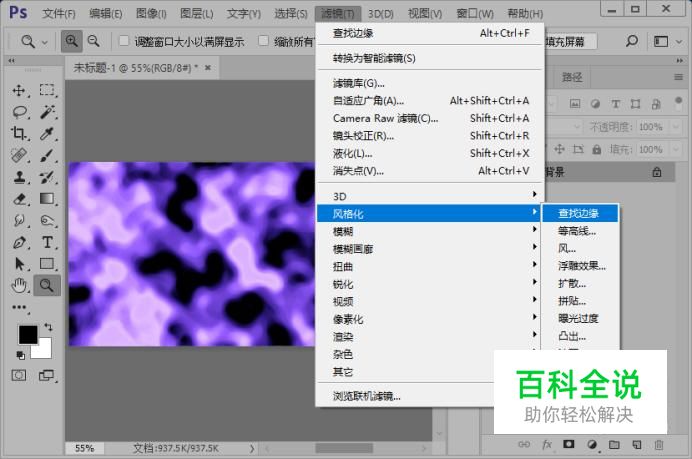Enable zoom all windows checkbox
This screenshot has width=692, height=459.
click(x=263, y=41)
